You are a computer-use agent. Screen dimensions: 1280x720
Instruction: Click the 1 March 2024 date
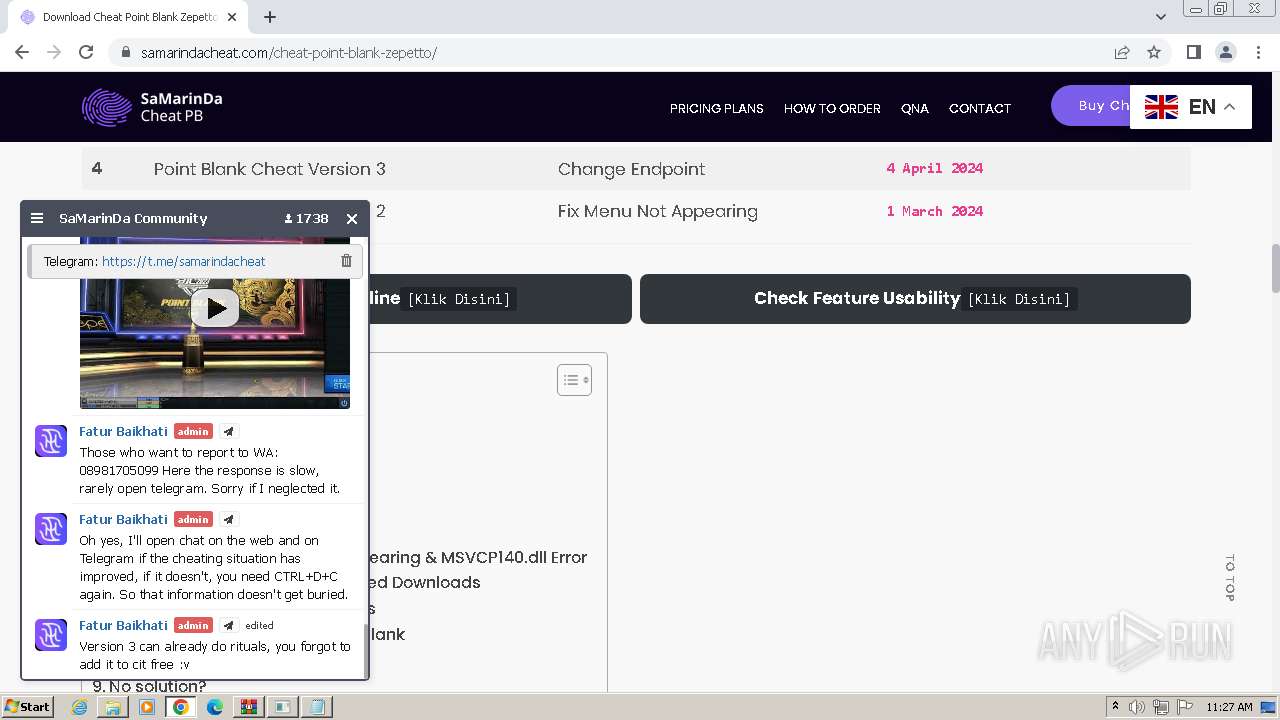pyautogui.click(x=935, y=211)
